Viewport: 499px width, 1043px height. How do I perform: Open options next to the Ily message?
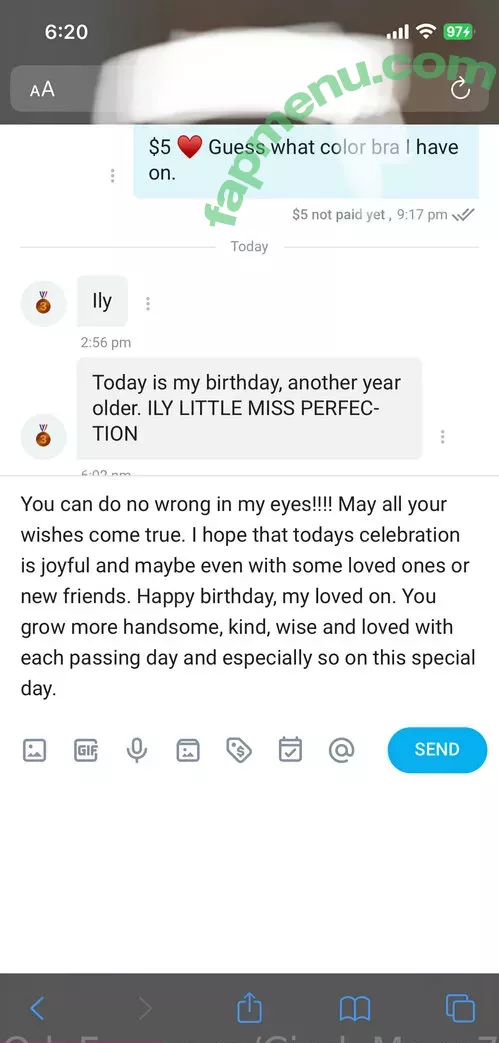click(x=148, y=304)
